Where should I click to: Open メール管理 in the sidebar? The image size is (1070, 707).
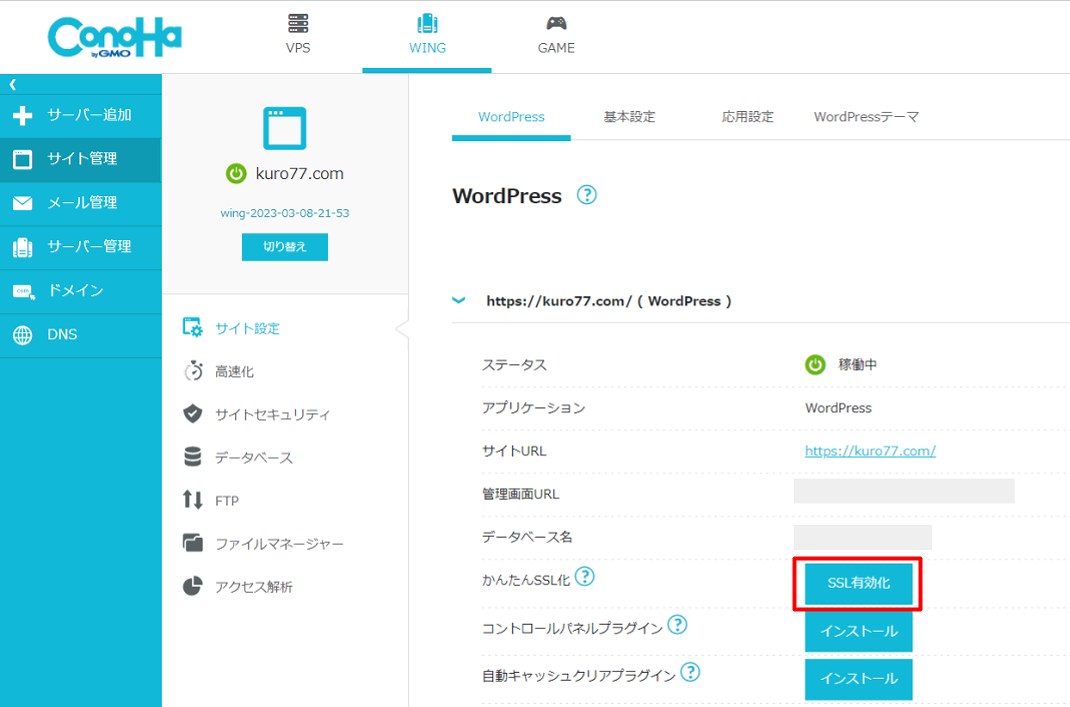pos(81,203)
